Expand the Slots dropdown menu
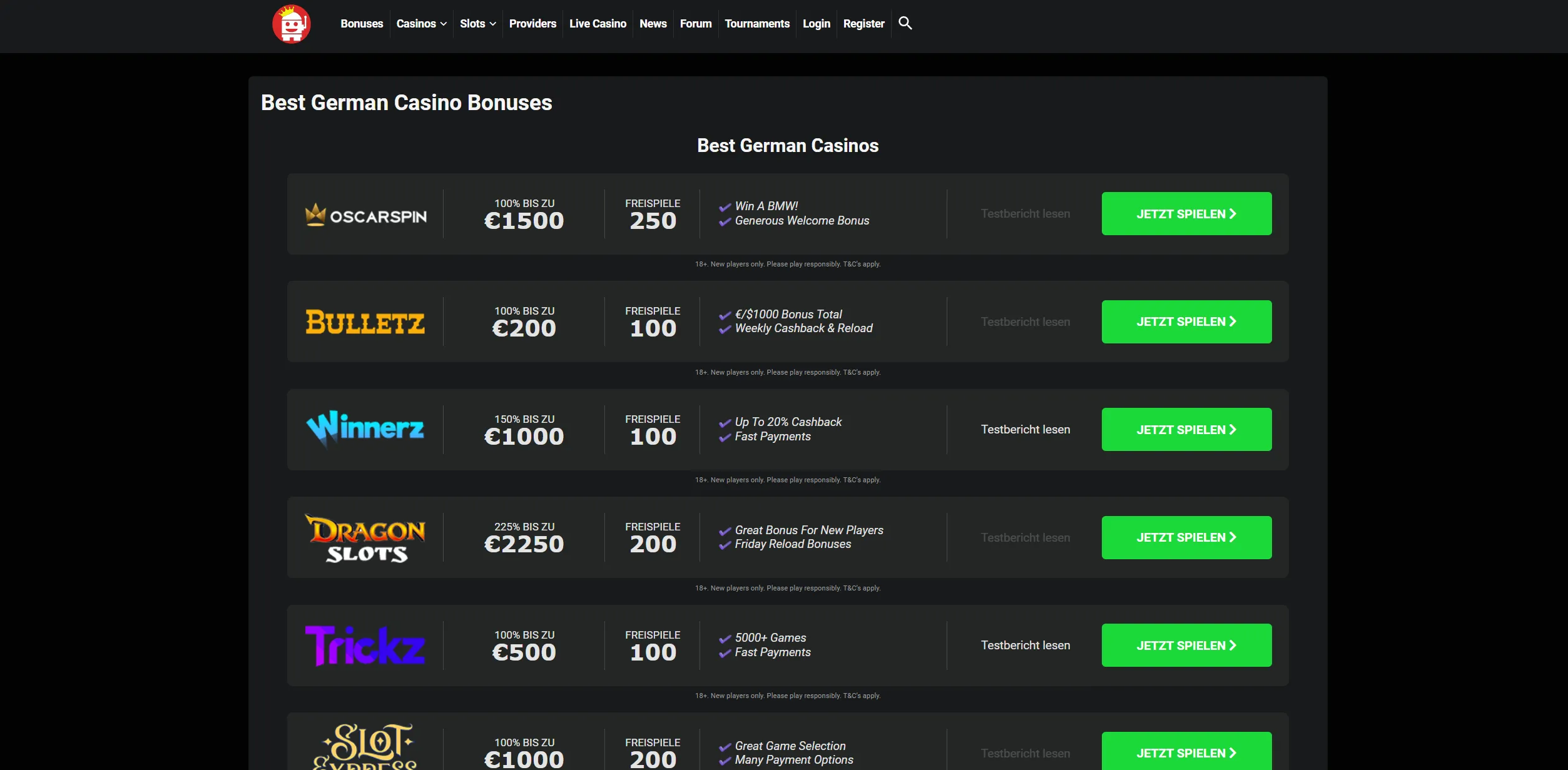The width and height of the screenshot is (1568, 770). tap(478, 24)
